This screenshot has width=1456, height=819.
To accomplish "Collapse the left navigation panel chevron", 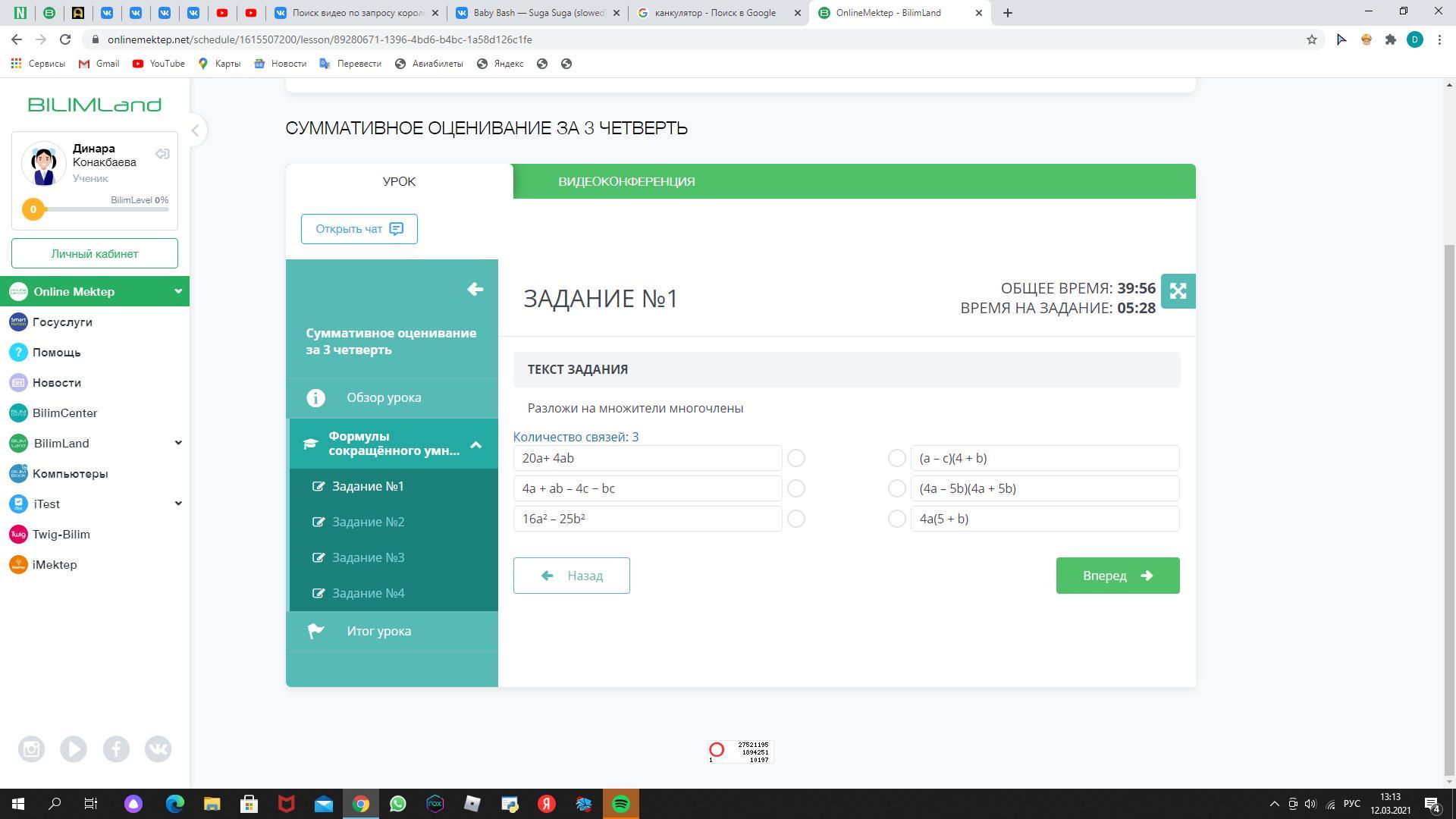I will [195, 130].
